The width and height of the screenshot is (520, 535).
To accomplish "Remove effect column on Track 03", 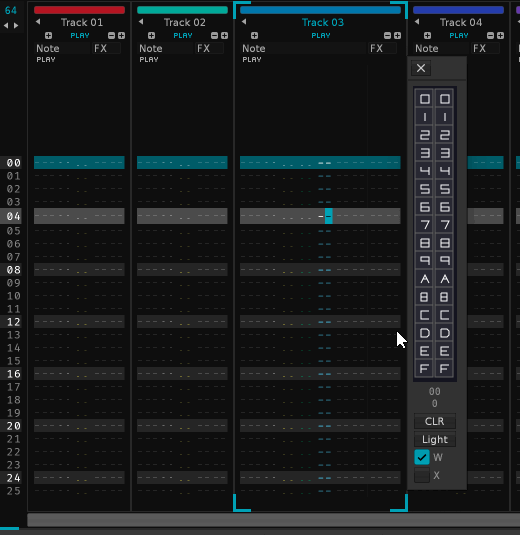I will click(387, 35).
